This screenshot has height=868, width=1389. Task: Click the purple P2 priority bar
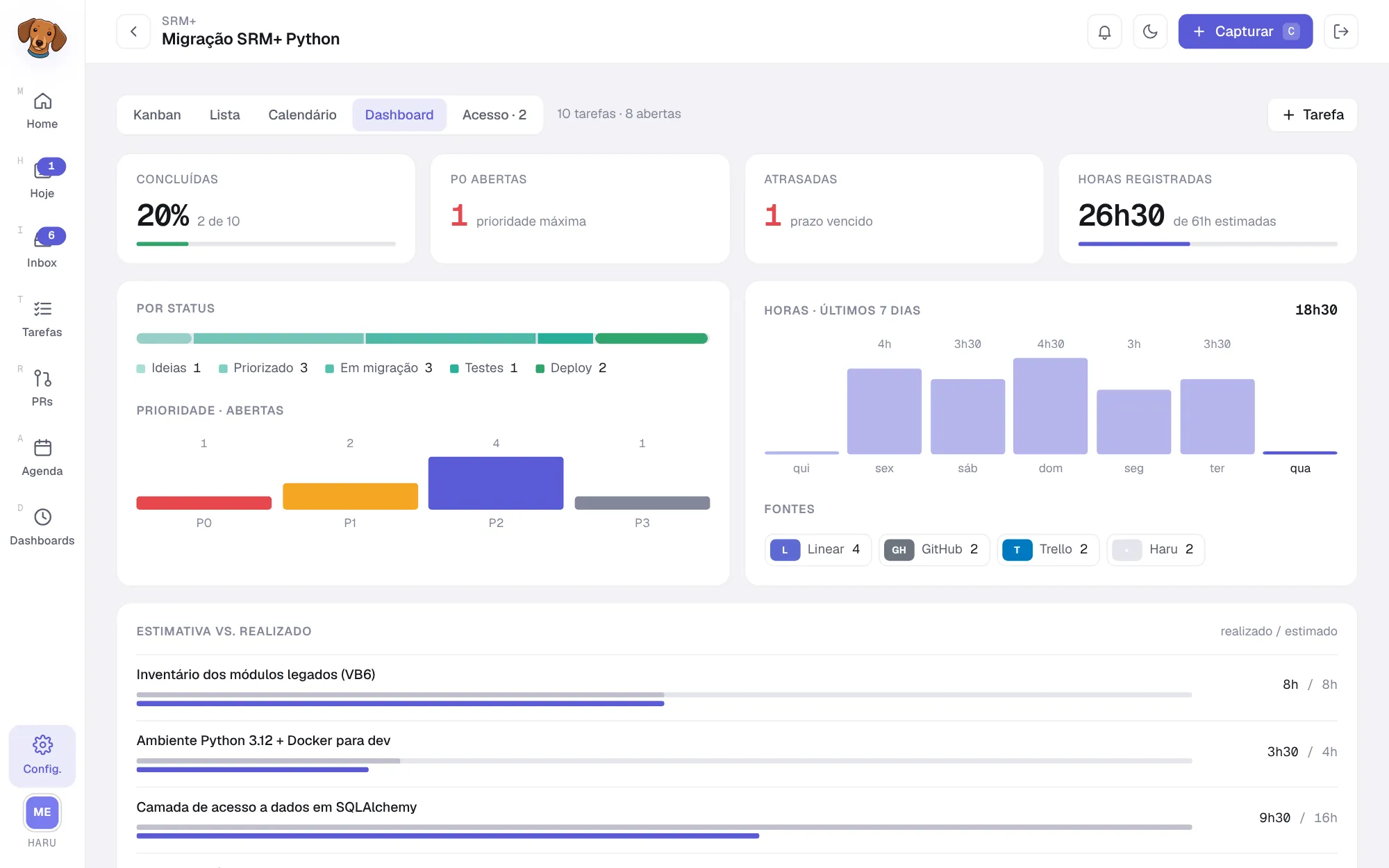pos(496,483)
